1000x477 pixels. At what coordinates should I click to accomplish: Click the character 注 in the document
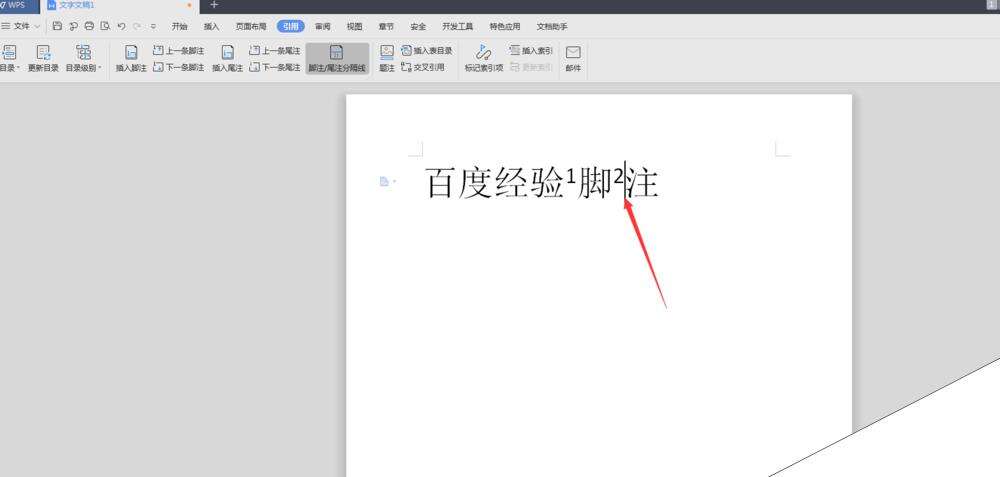[x=642, y=183]
